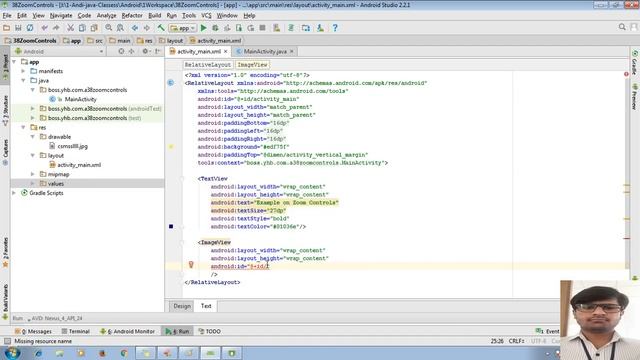Select activity_main.xml in the layout folder

tap(79, 165)
